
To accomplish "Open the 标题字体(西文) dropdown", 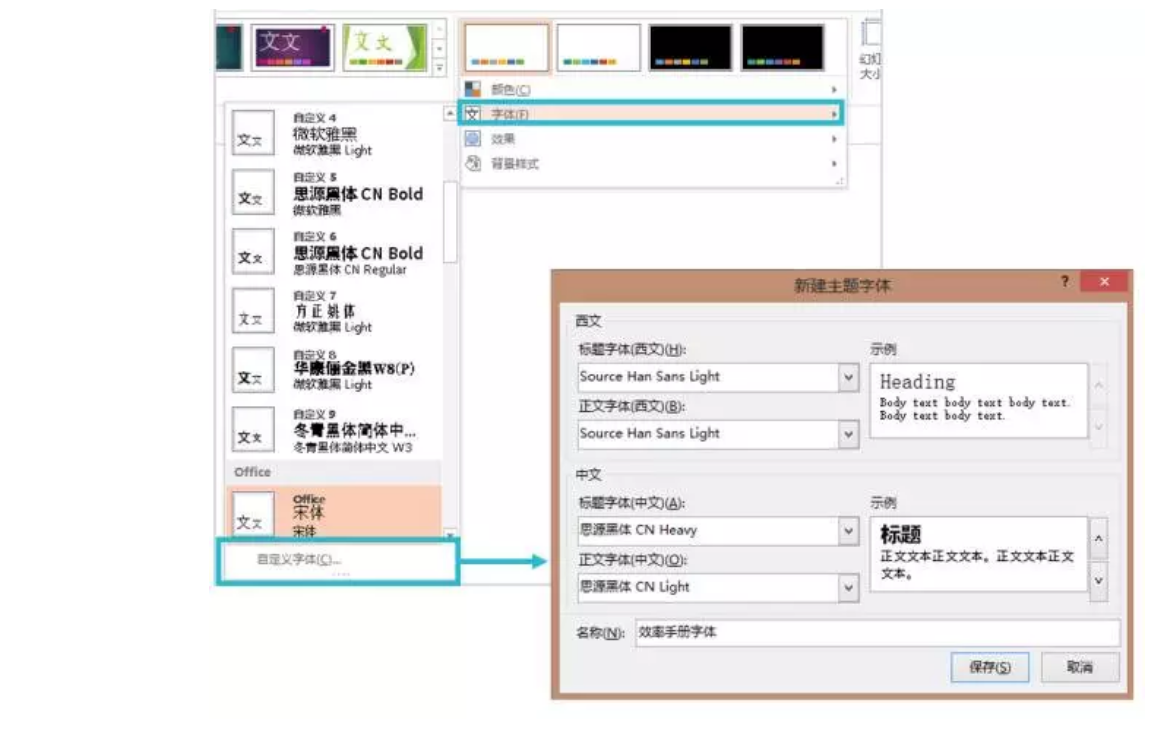I will [848, 377].
